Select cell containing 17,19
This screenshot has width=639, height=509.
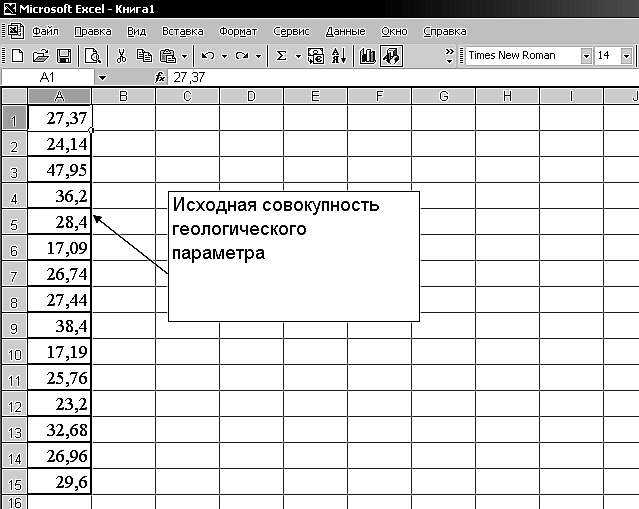[x=59, y=352]
